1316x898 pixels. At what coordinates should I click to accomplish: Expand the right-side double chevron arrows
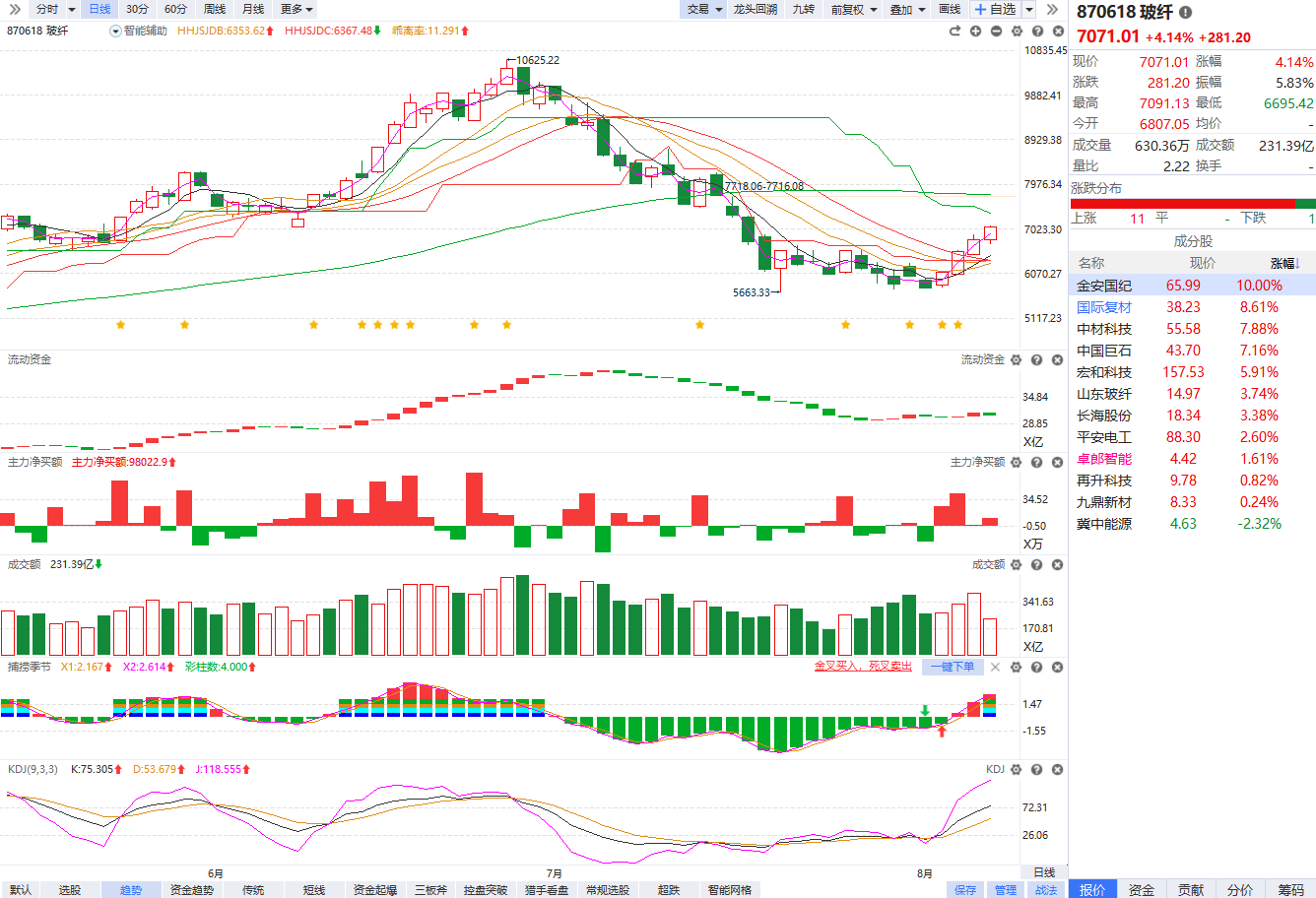1052,9
